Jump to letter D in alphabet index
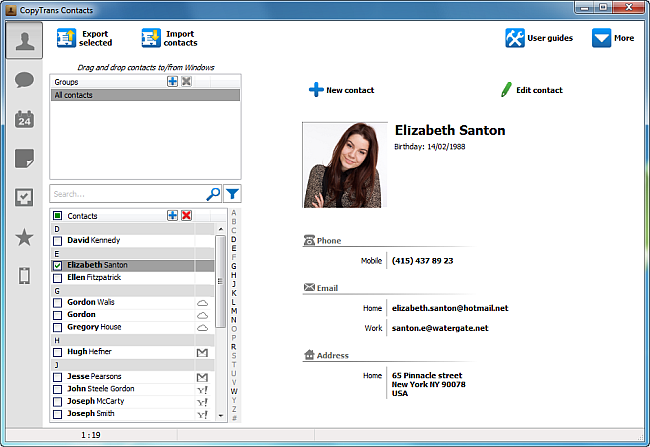 pyautogui.click(x=234, y=239)
